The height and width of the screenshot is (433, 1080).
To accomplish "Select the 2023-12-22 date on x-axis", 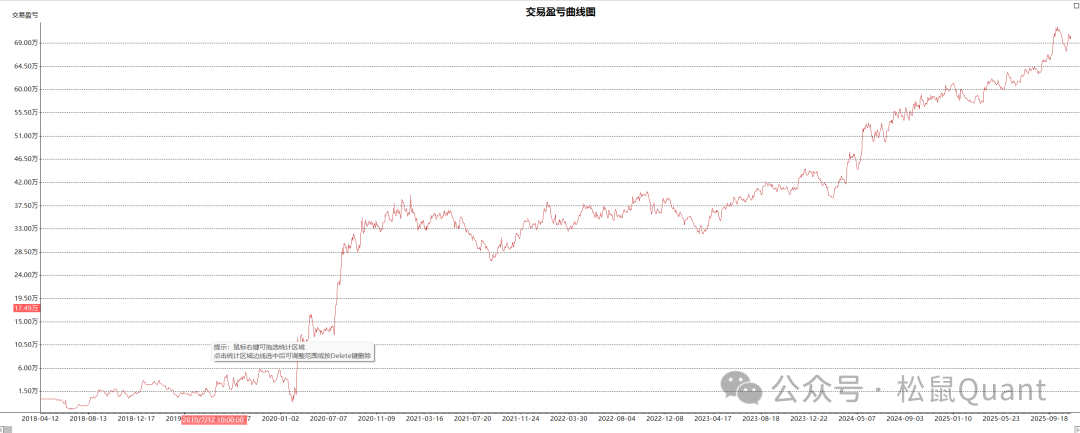I will pos(809,419).
